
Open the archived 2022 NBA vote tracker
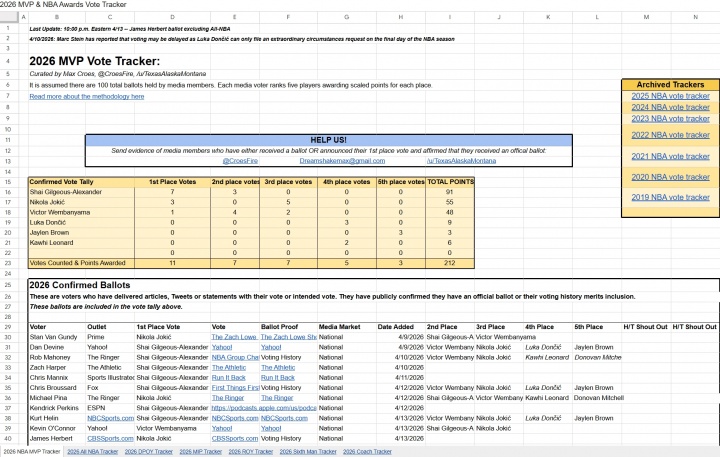point(669,134)
